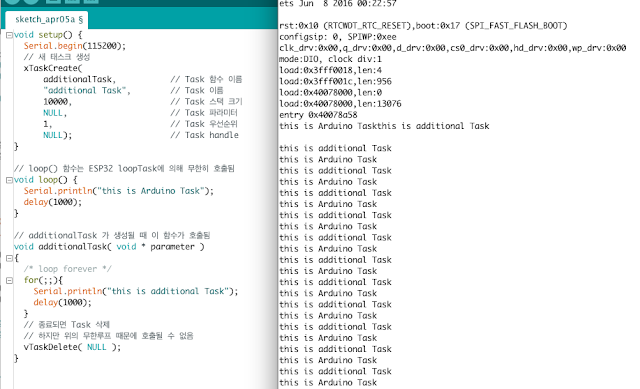Screen dimensions: 640x389
Task: Click rst:0x10 (RTCWDT_RTC_RESET) boot output line
Action: [423, 26]
